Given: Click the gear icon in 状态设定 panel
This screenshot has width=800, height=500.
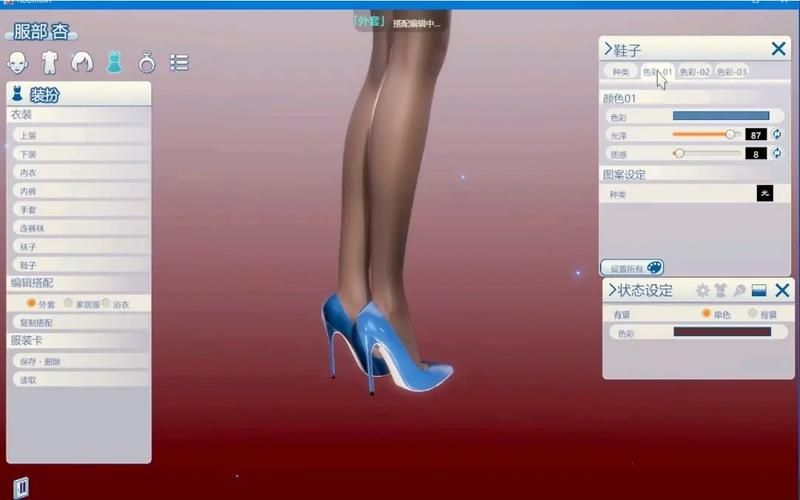Looking at the screenshot, I should 703,290.
